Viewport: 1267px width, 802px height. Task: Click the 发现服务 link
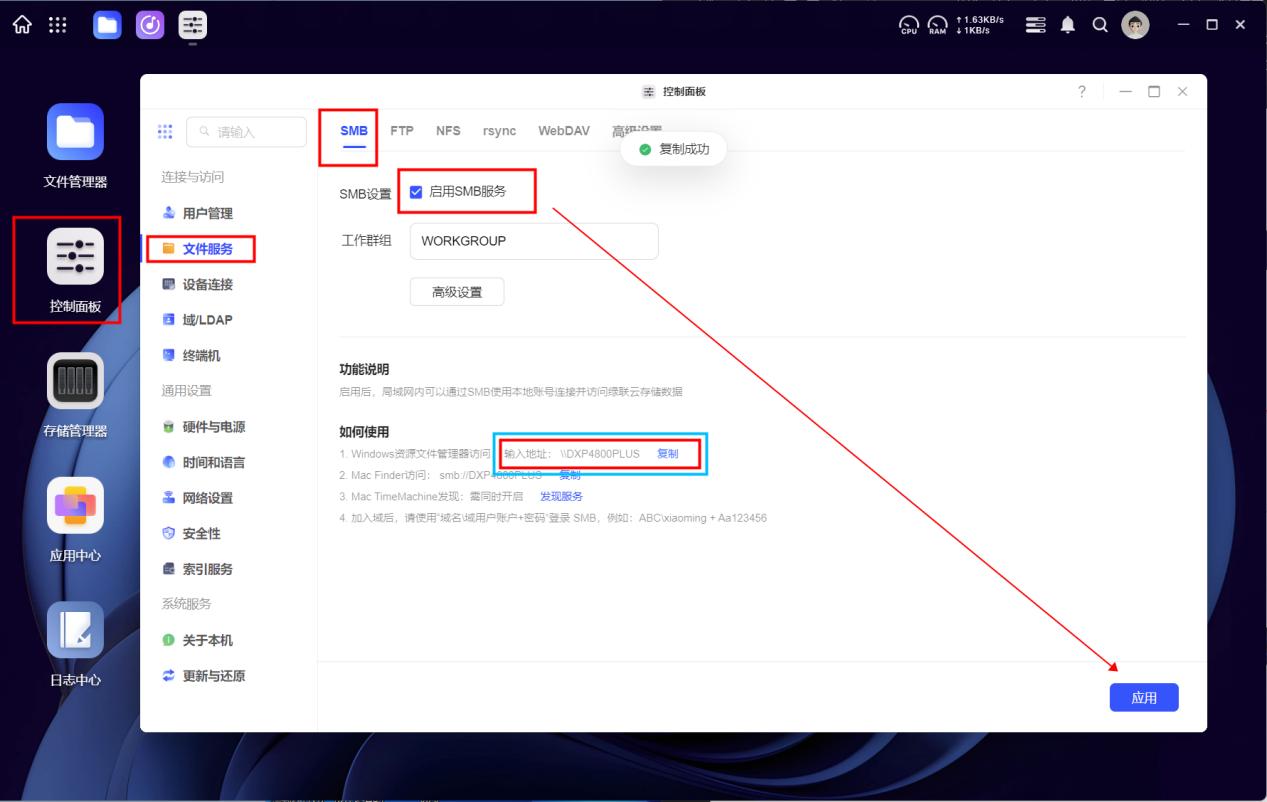click(561, 496)
